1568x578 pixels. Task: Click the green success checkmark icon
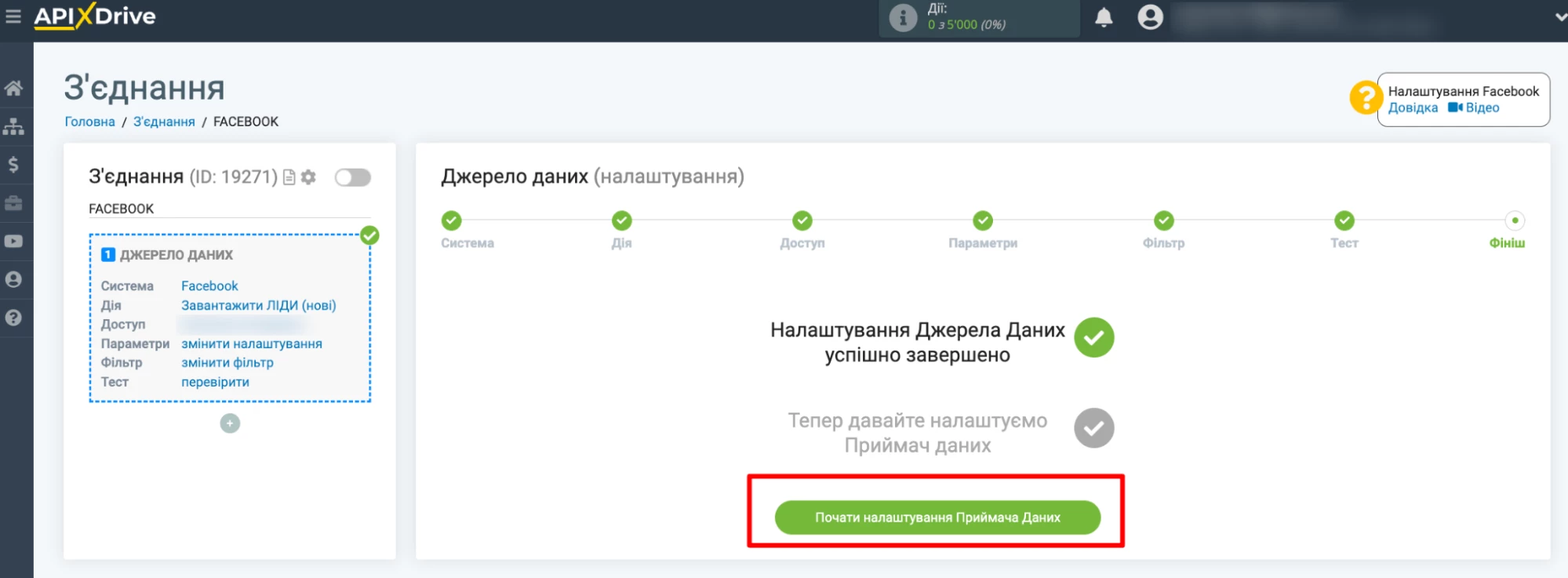coord(1093,337)
